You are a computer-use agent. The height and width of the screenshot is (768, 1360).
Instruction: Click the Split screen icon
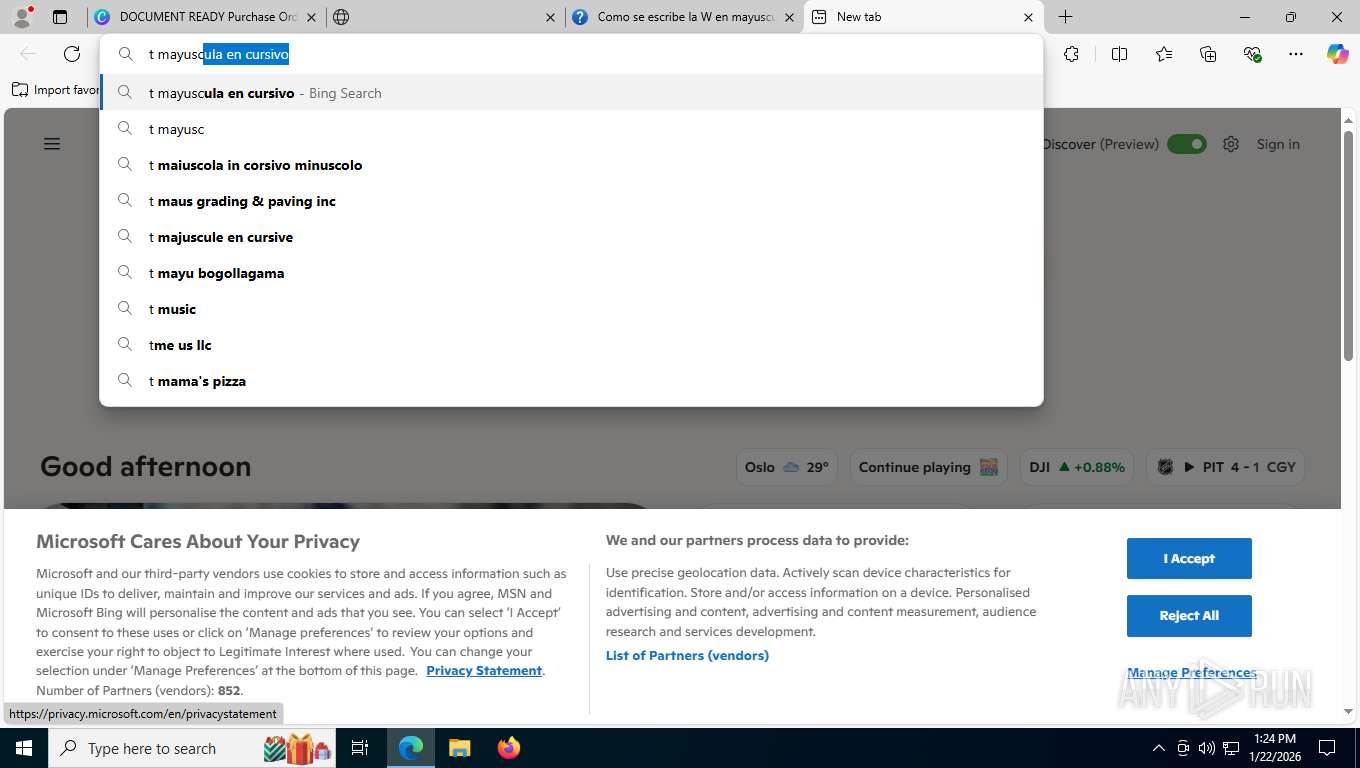pyautogui.click(x=1119, y=54)
